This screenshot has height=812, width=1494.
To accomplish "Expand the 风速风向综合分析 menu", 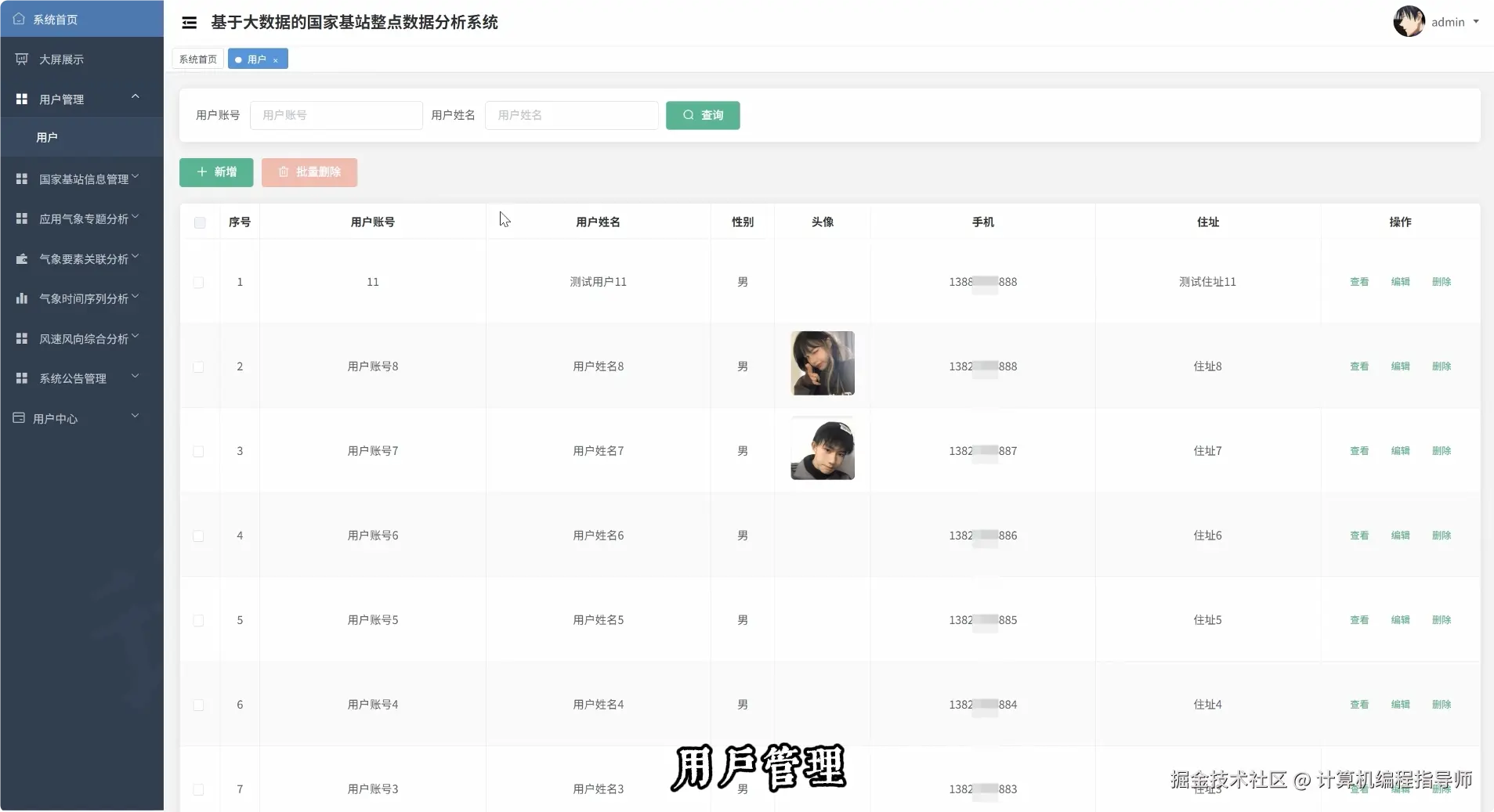I will point(135,337).
